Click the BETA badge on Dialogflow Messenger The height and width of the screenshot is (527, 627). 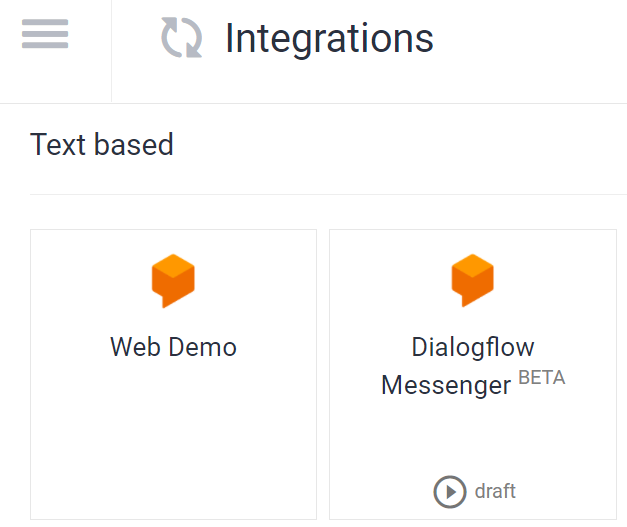point(542,377)
